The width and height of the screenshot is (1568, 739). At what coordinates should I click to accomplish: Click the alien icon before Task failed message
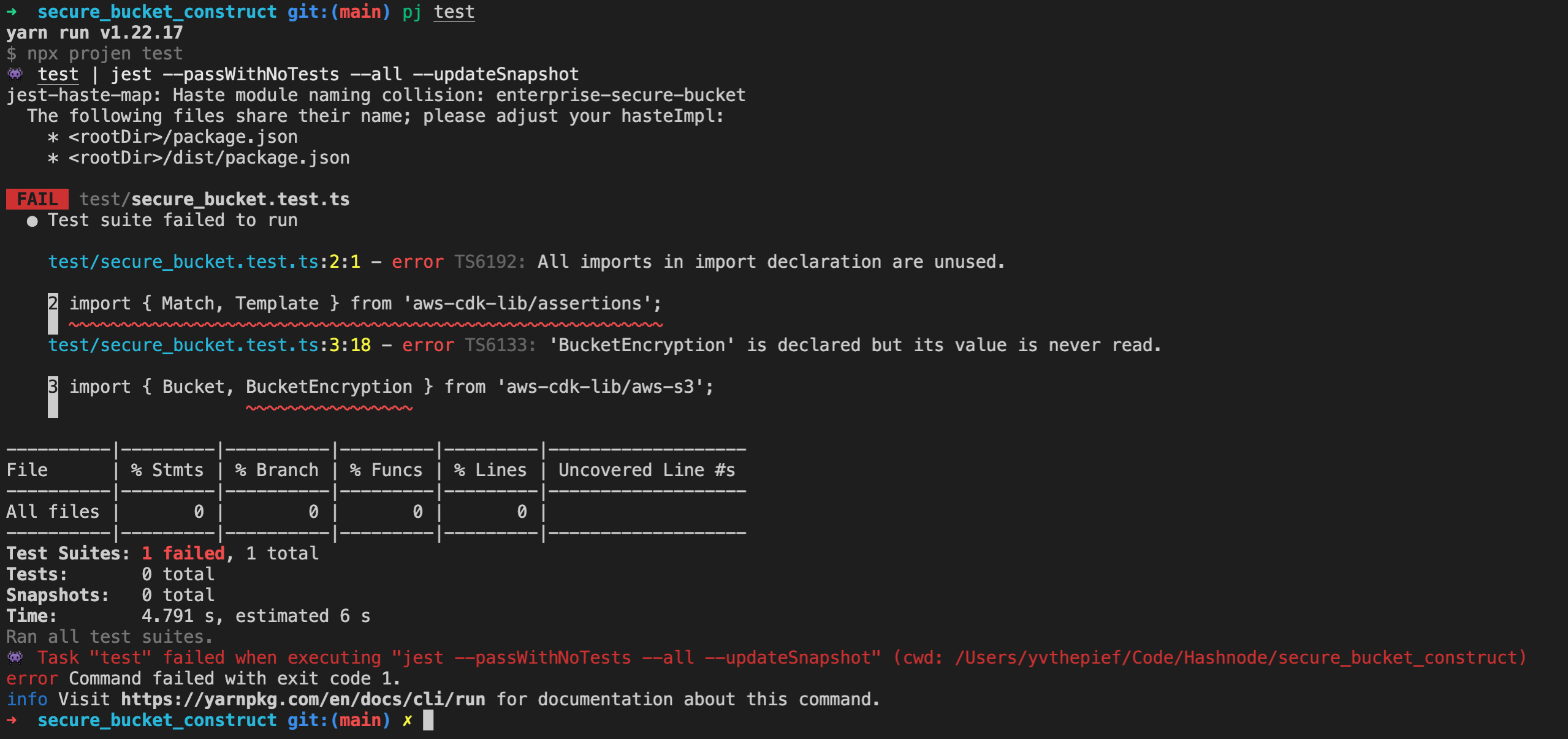click(x=15, y=658)
